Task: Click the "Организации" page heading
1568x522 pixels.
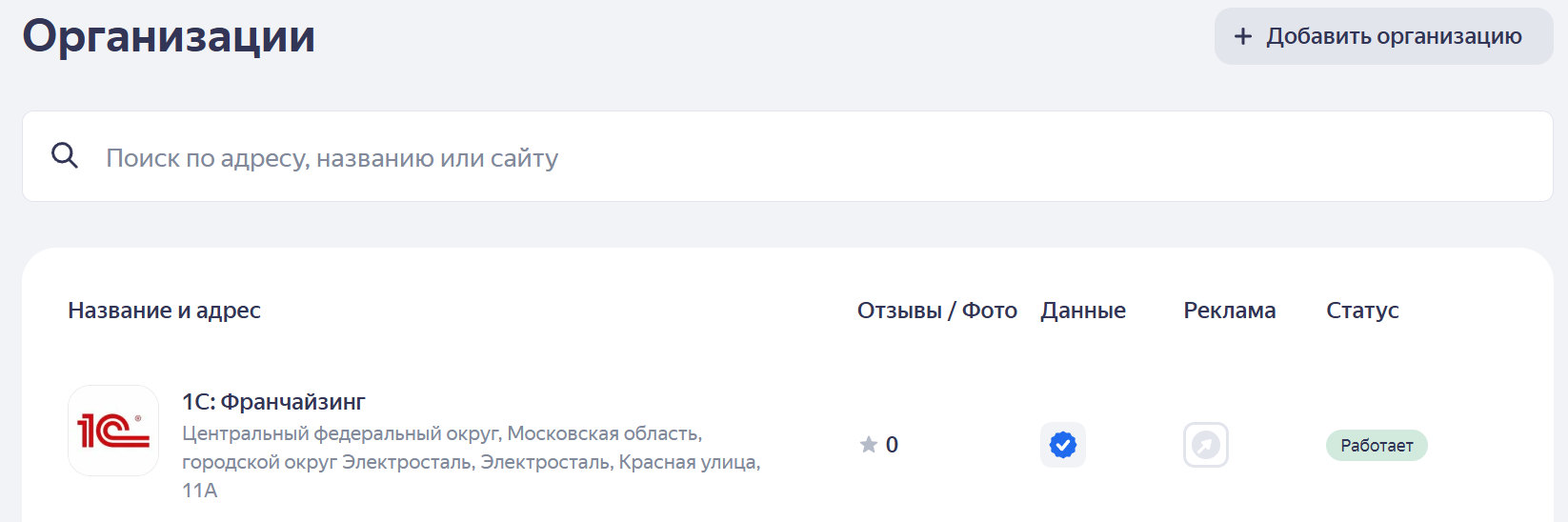Action: pyautogui.click(x=169, y=36)
